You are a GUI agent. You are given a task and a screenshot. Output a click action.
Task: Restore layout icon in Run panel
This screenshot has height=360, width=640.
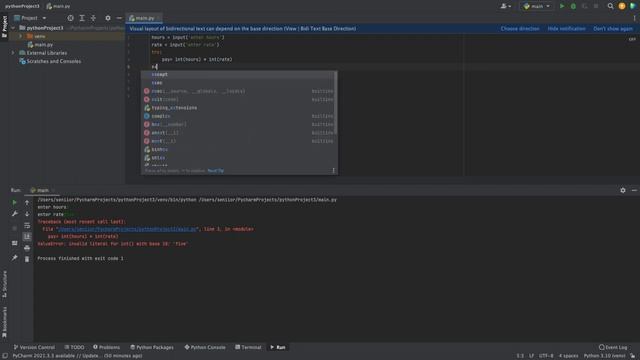14,243
